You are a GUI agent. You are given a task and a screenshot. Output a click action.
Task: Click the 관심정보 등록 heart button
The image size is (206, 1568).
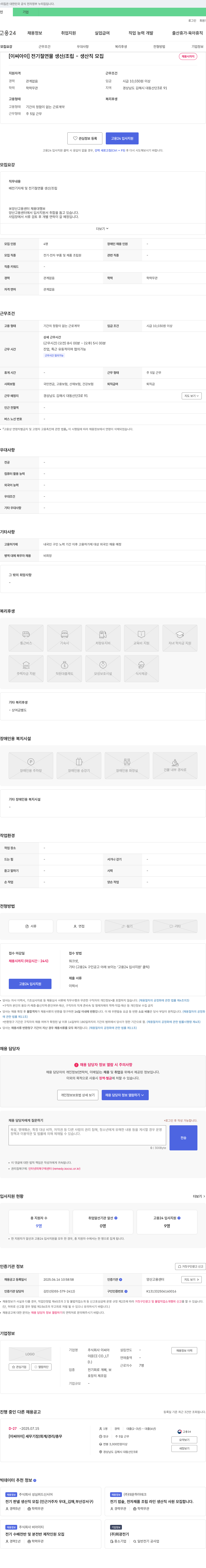click(x=85, y=138)
